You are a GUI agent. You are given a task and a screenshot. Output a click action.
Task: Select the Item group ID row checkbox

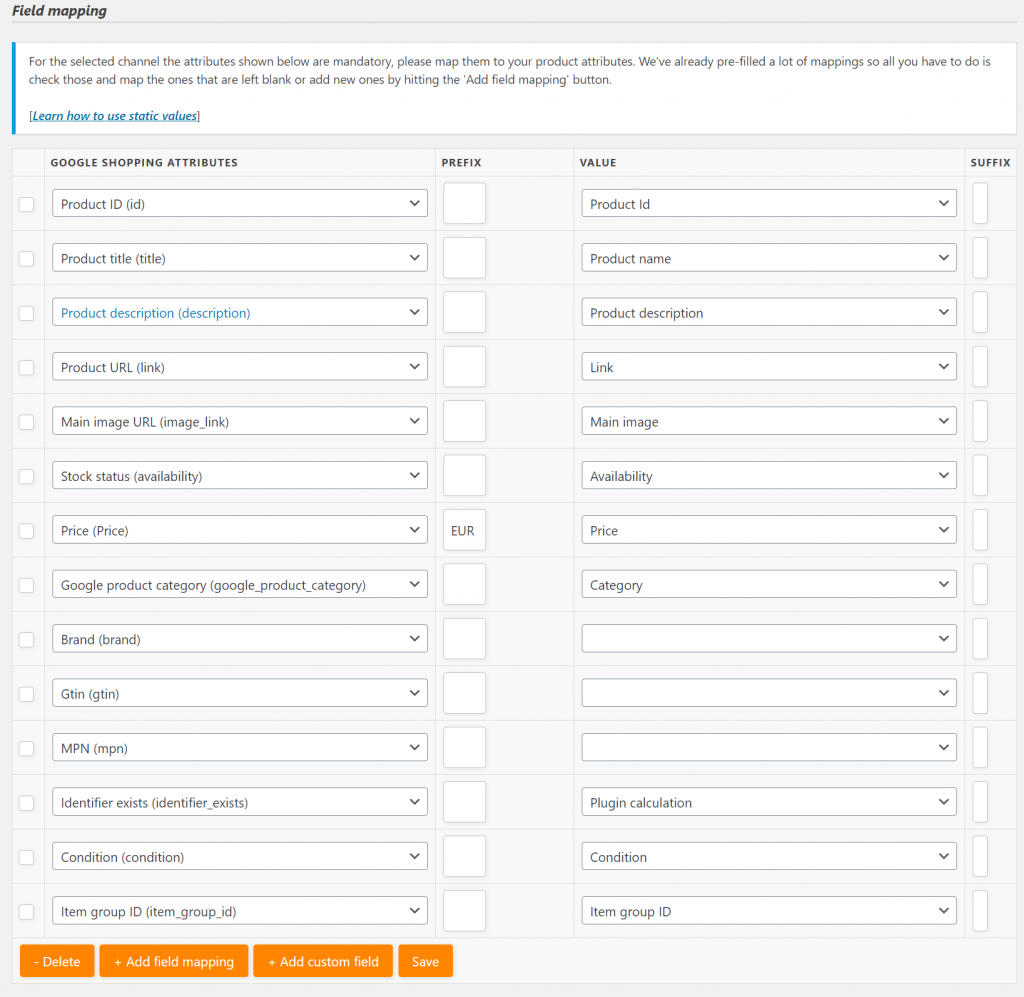(x=26, y=911)
